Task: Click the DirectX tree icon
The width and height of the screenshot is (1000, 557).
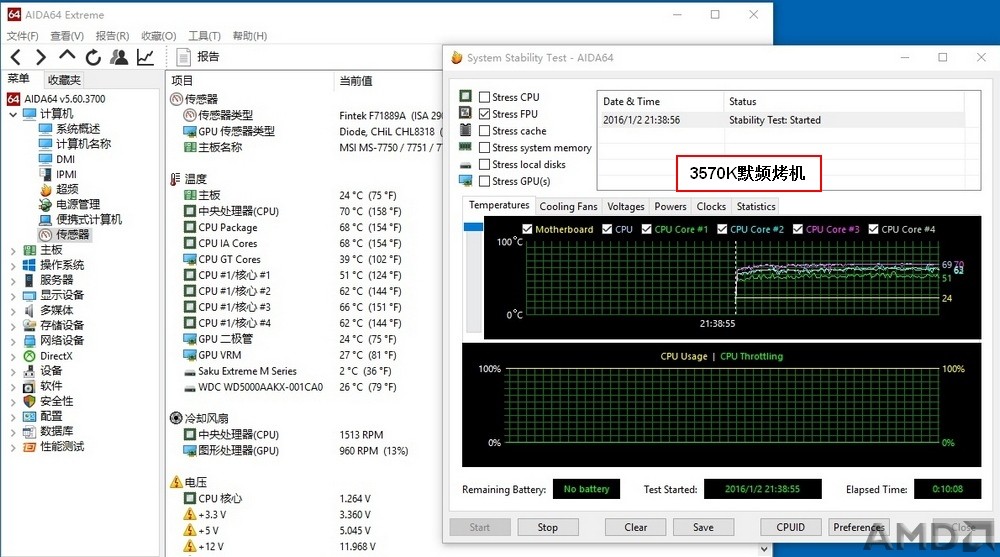Action: (x=29, y=356)
